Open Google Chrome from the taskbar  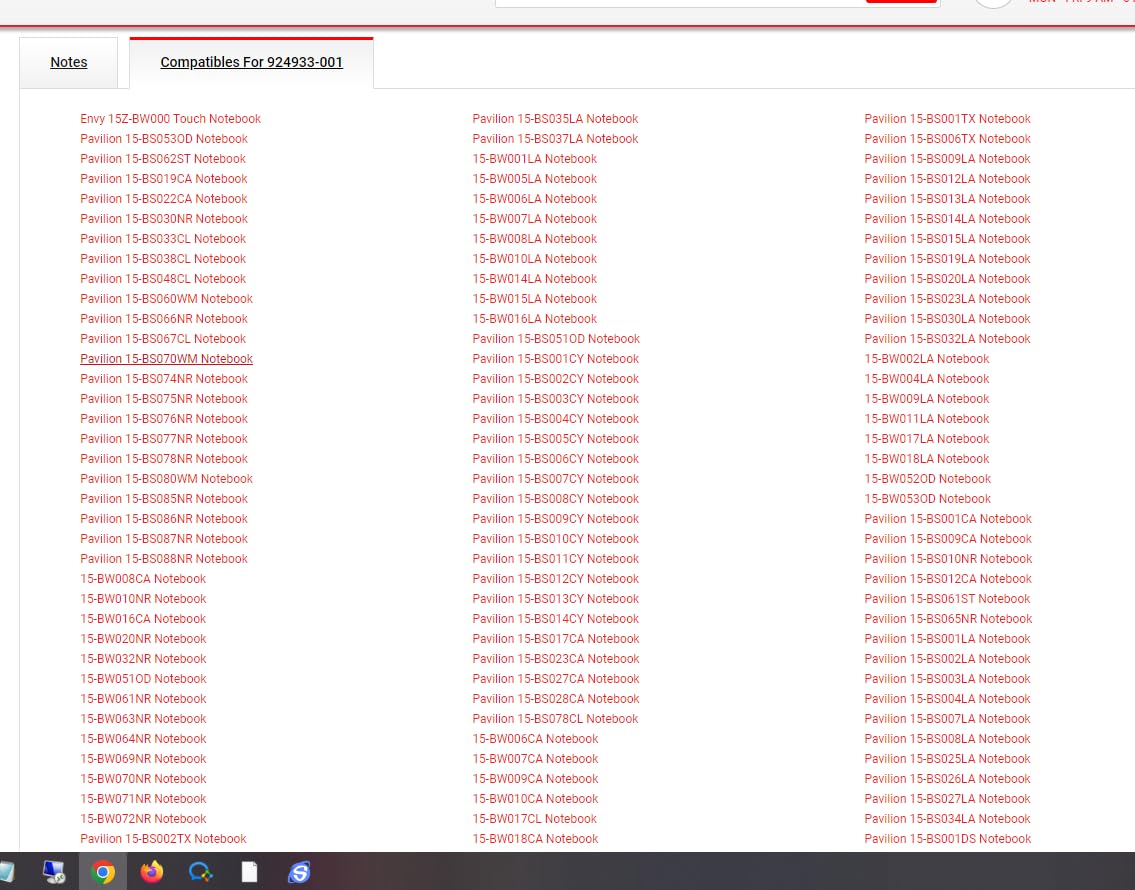point(103,872)
